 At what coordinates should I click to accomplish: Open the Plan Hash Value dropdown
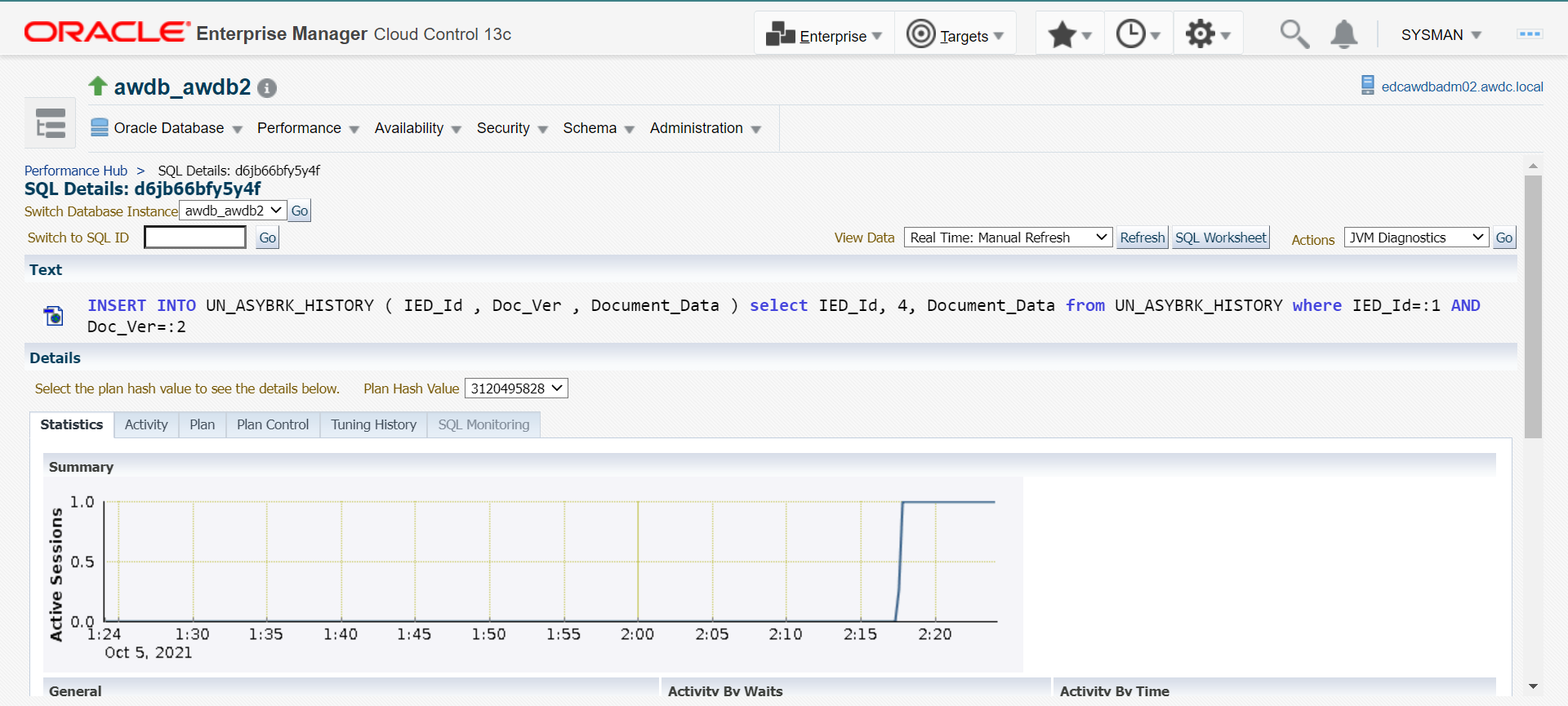(516, 389)
